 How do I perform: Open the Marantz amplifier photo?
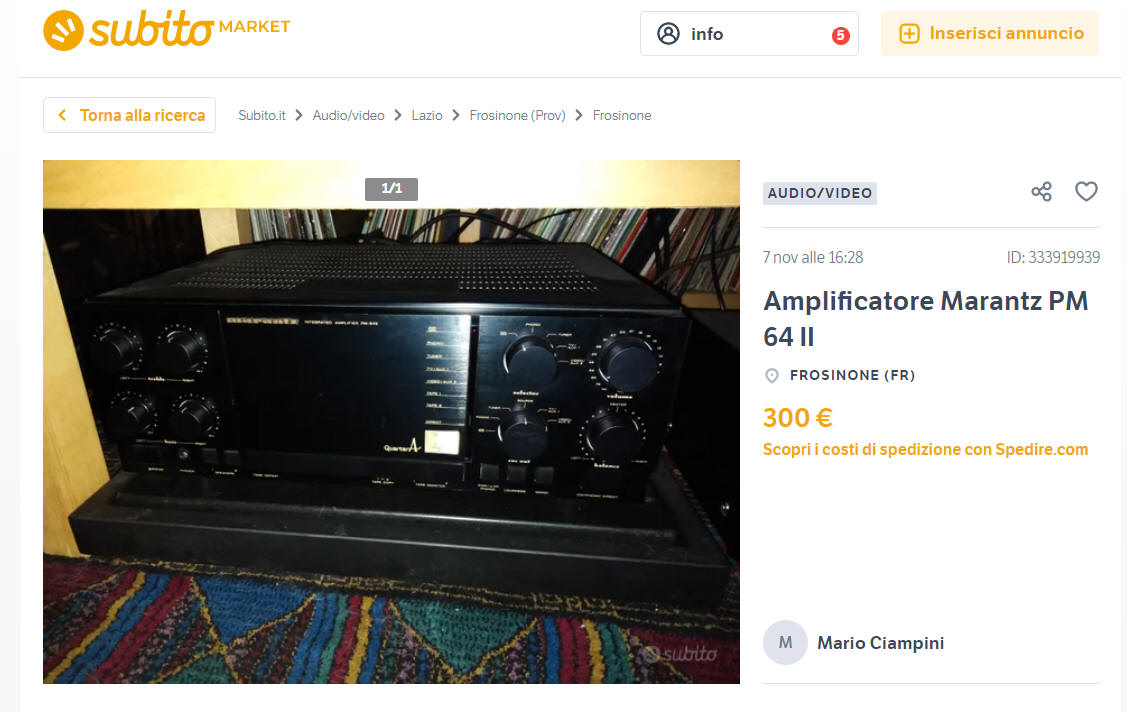click(x=391, y=422)
